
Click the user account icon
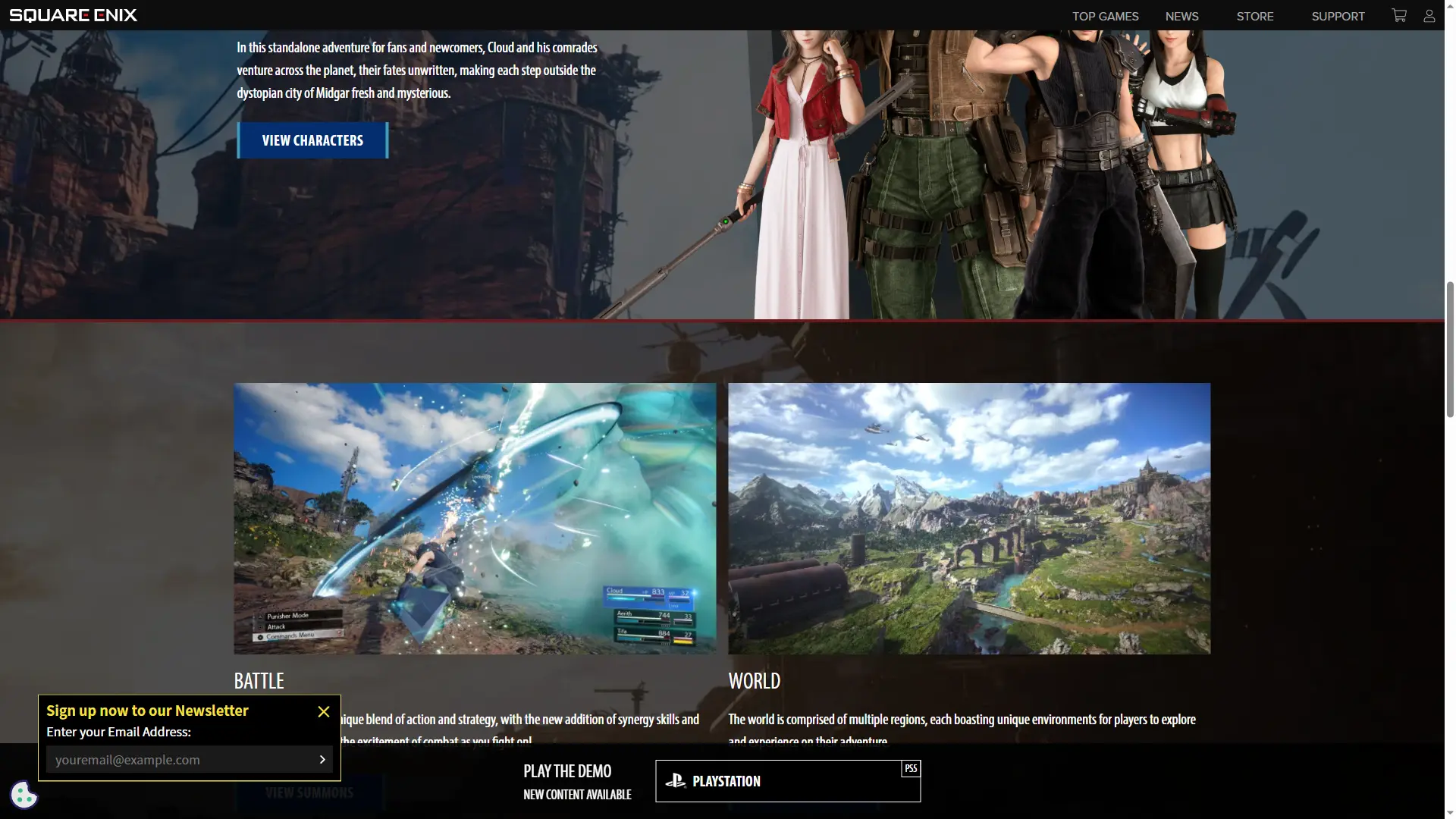[x=1429, y=16]
